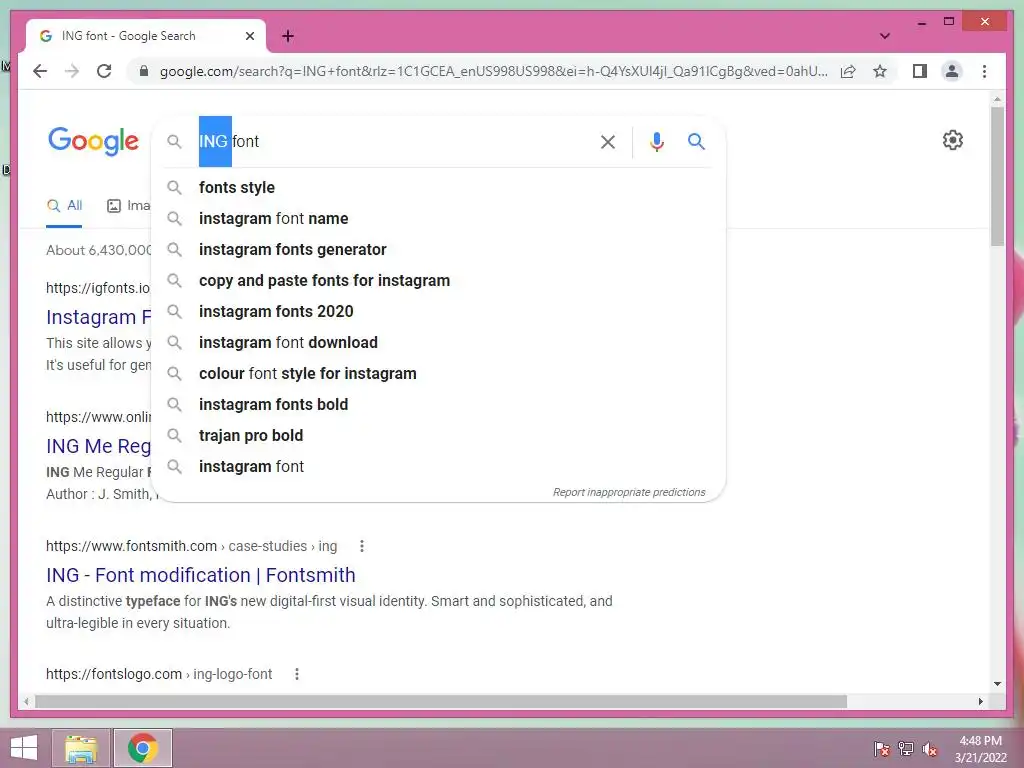Click the forward navigation arrow

point(72,71)
